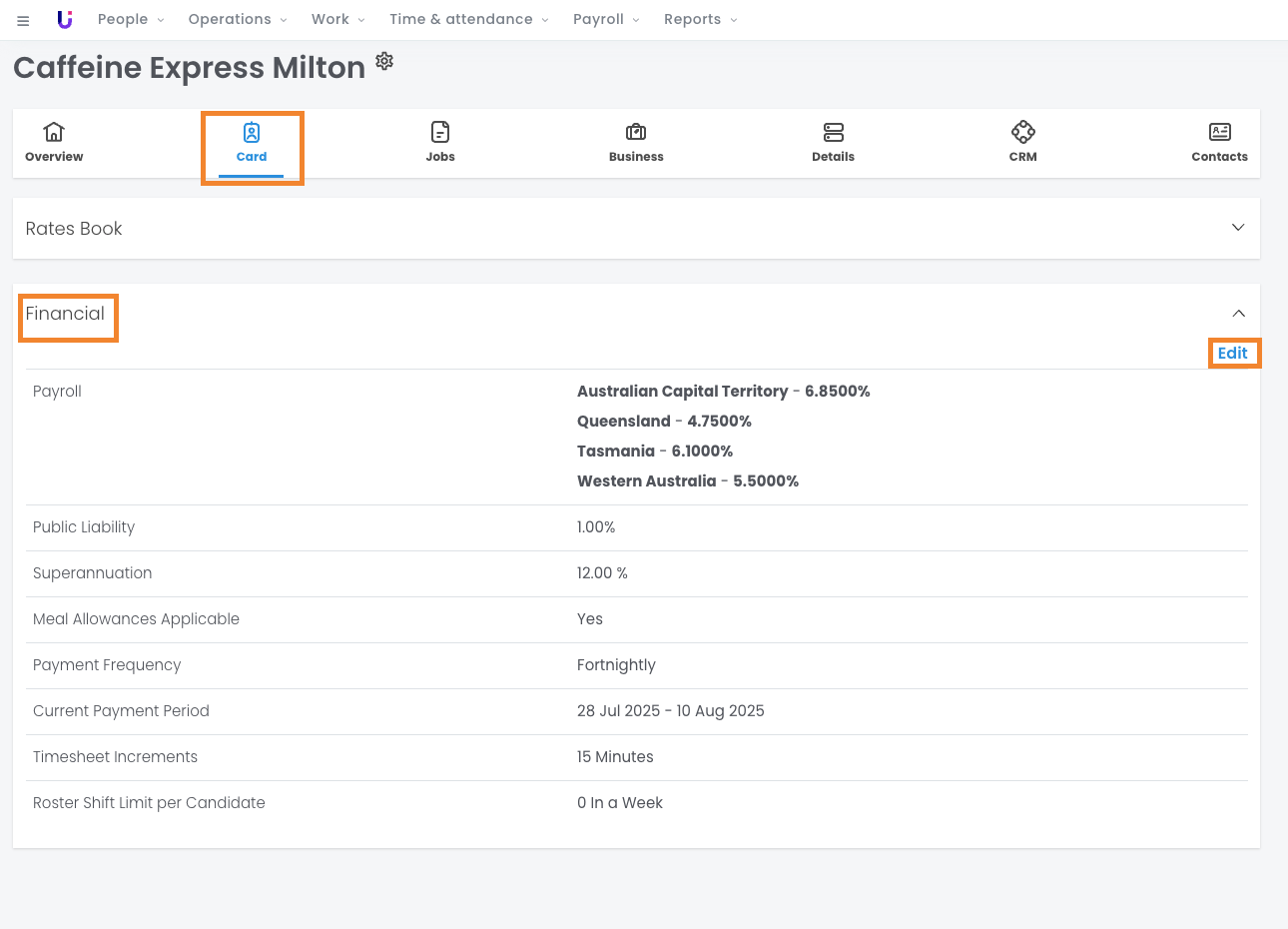Open the Work menu

[x=337, y=19]
